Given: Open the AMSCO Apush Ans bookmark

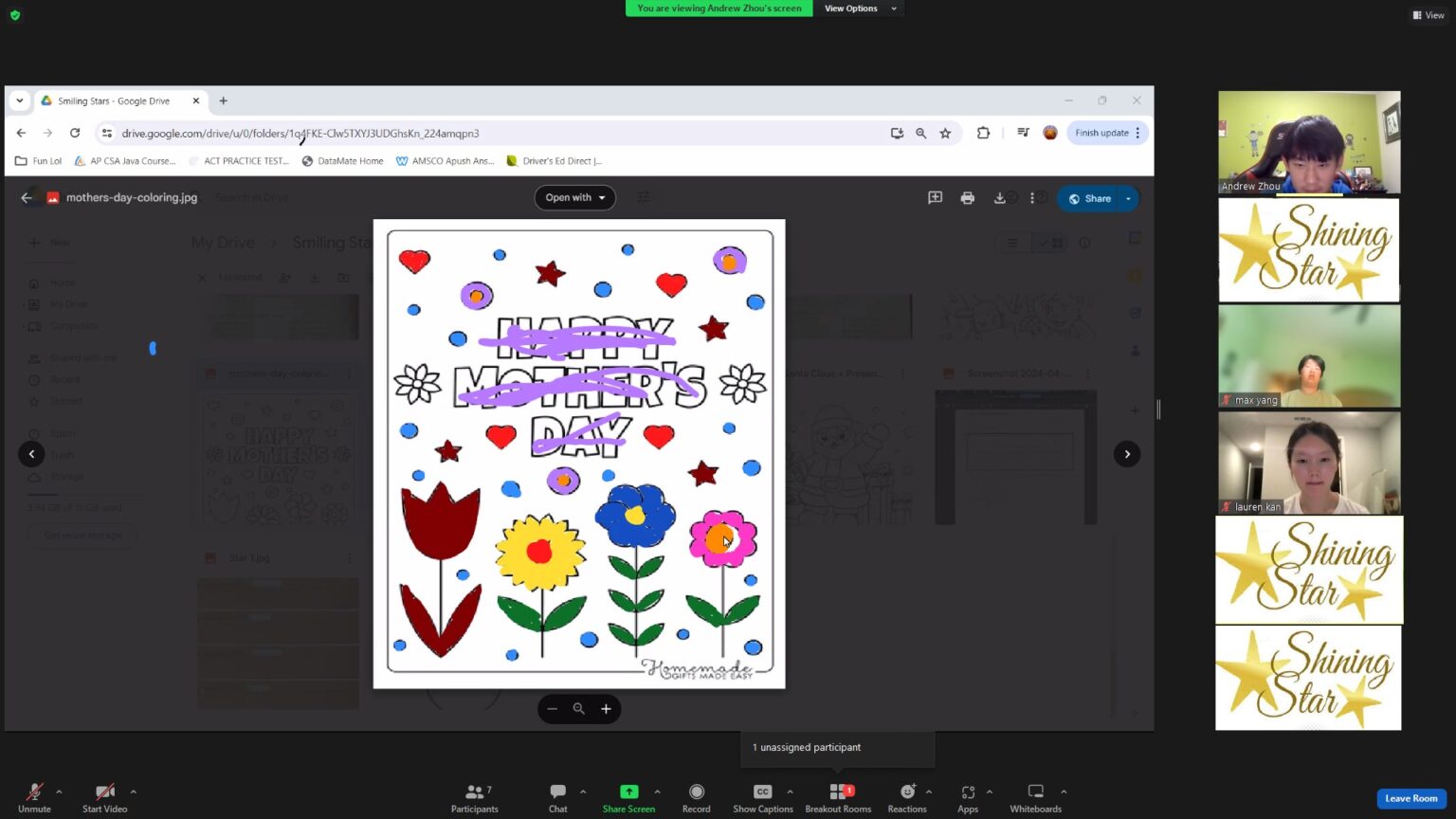Looking at the screenshot, I should 445,161.
